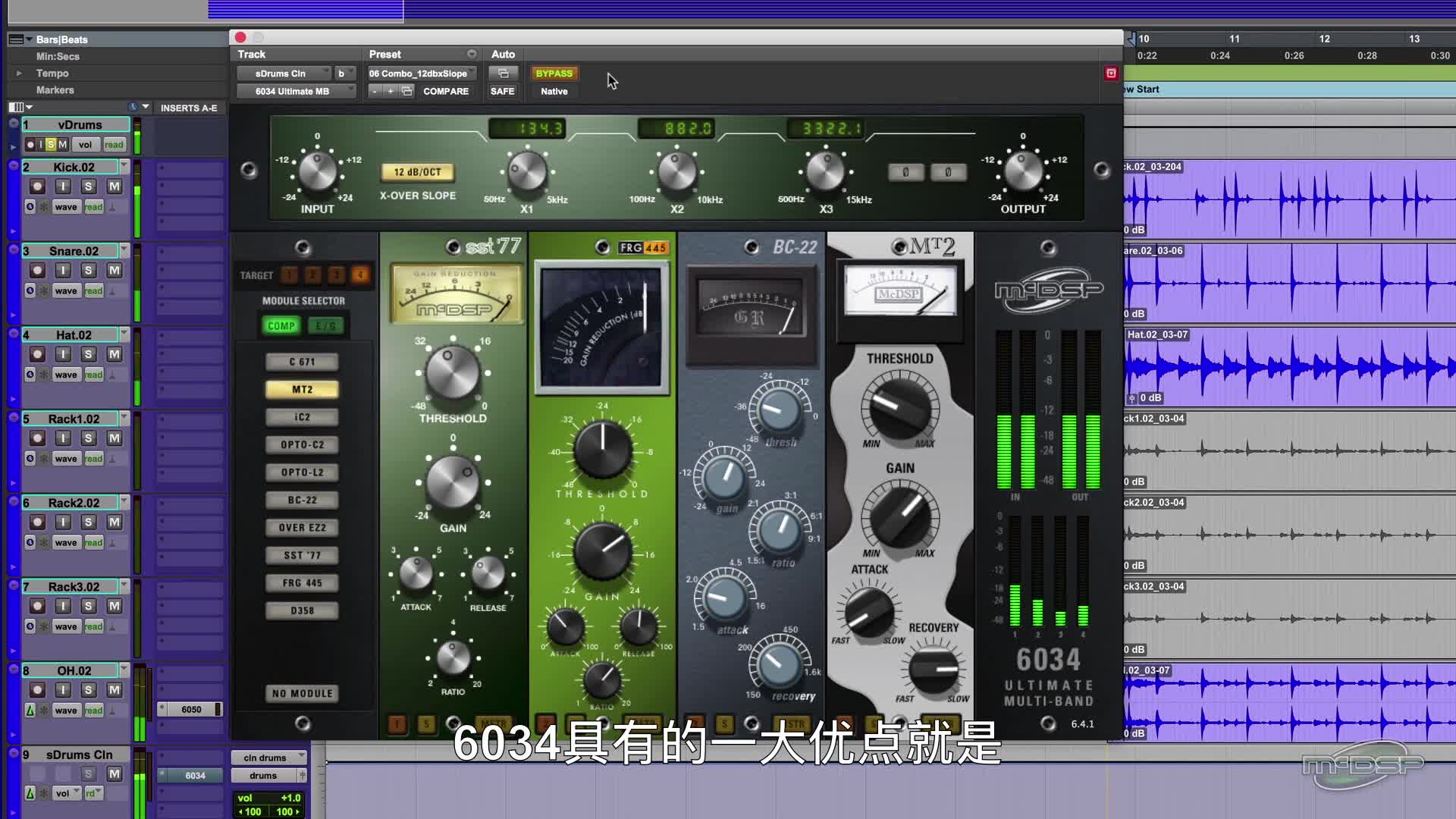
Task: Click the OUTPUT gain knob
Action: (x=1023, y=170)
